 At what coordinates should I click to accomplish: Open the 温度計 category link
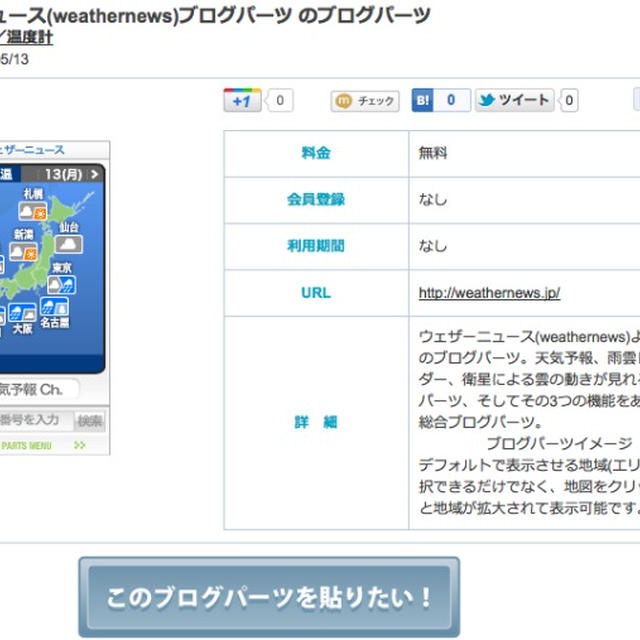tap(29, 38)
